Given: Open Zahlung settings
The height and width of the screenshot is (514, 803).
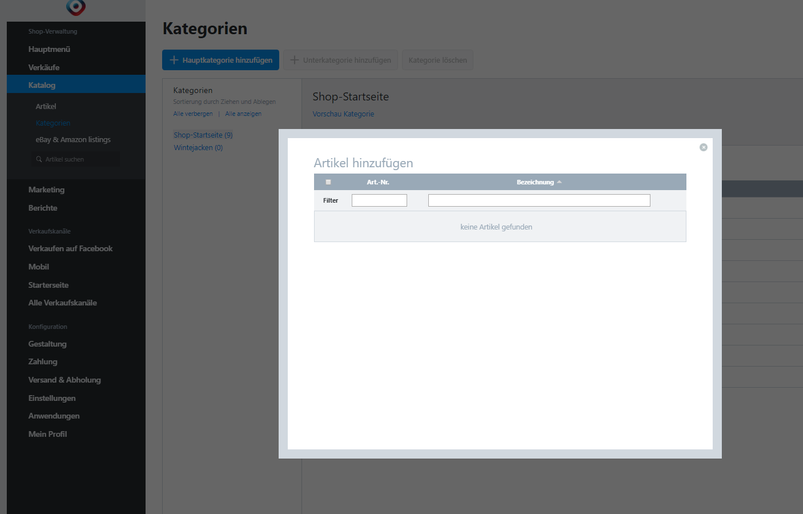Looking at the screenshot, I should 43,361.
